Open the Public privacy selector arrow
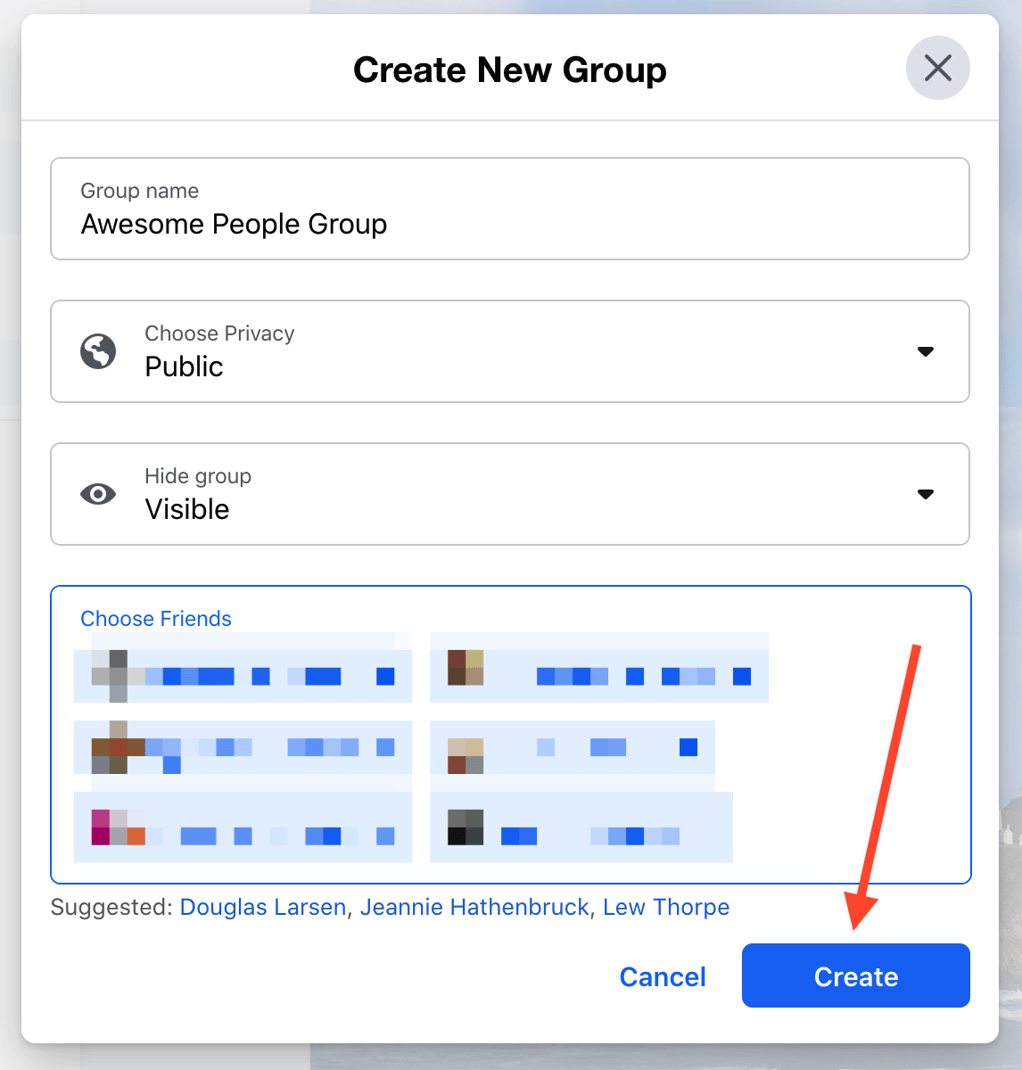This screenshot has height=1070, width=1022. pyautogui.click(x=926, y=351)
